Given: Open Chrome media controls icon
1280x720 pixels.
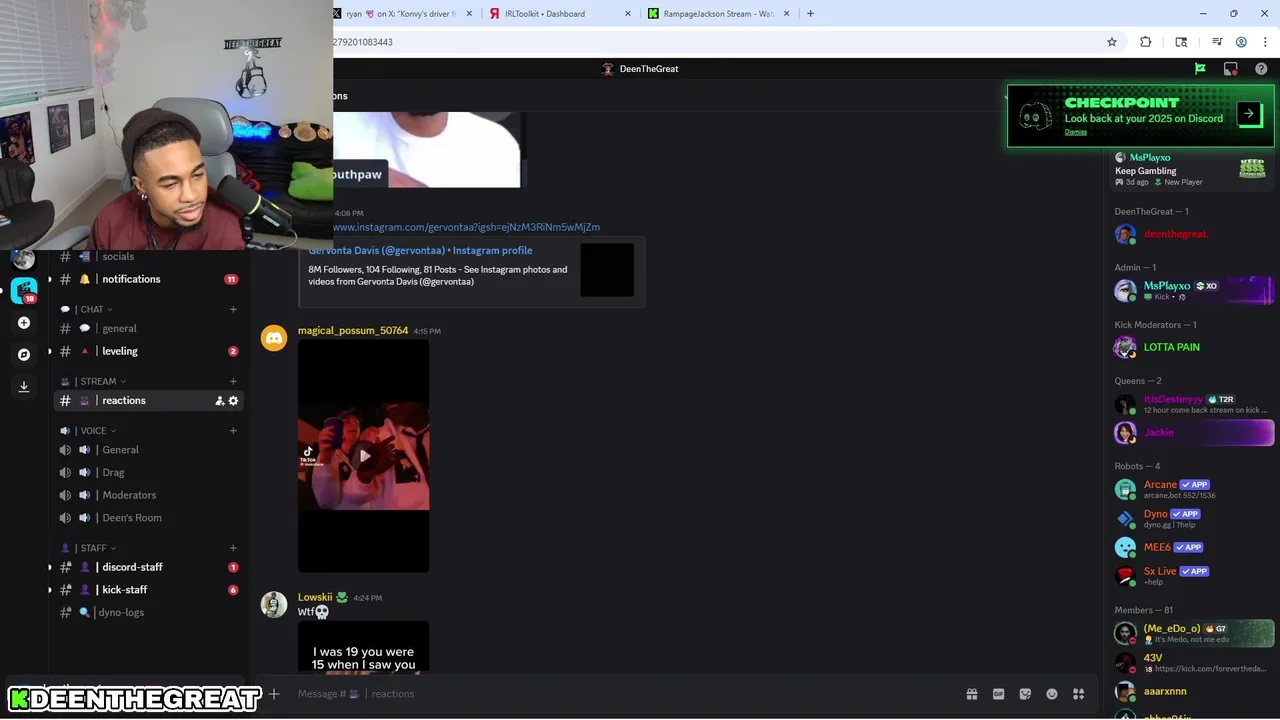Looking at the screenshot, I should coord(1217,42).
